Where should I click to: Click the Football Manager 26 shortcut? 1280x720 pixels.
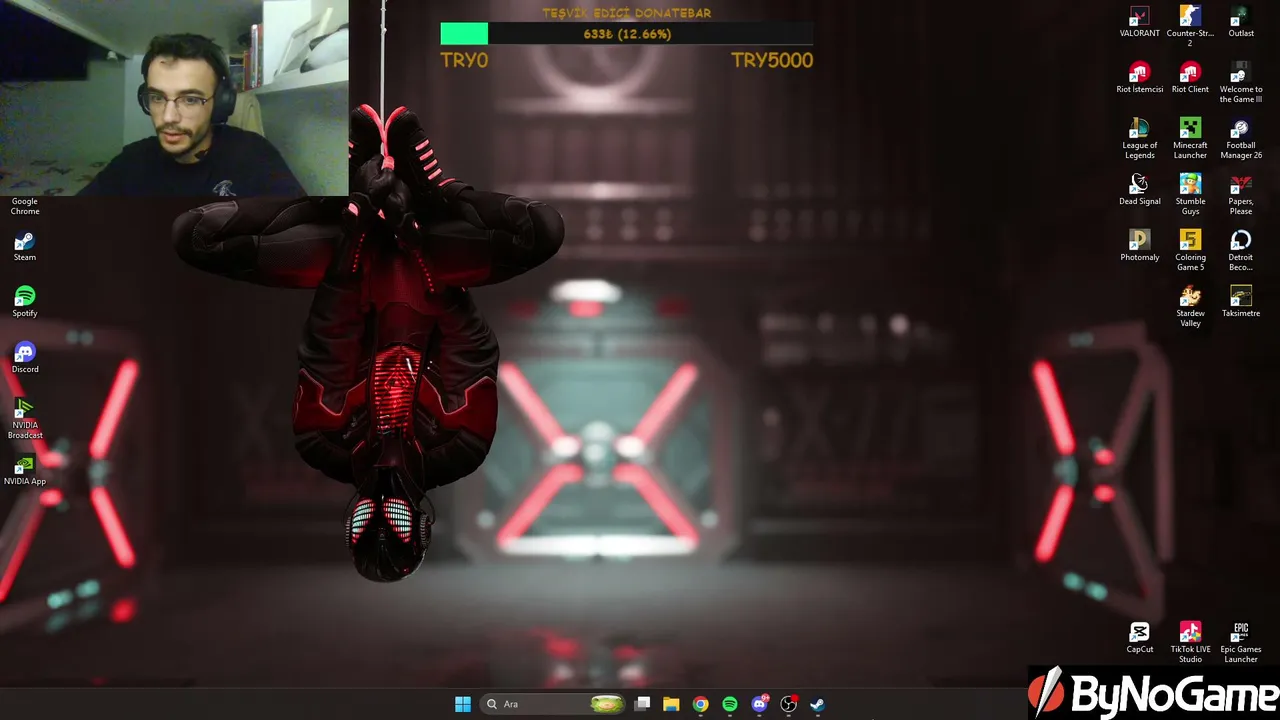[1241, 138]
